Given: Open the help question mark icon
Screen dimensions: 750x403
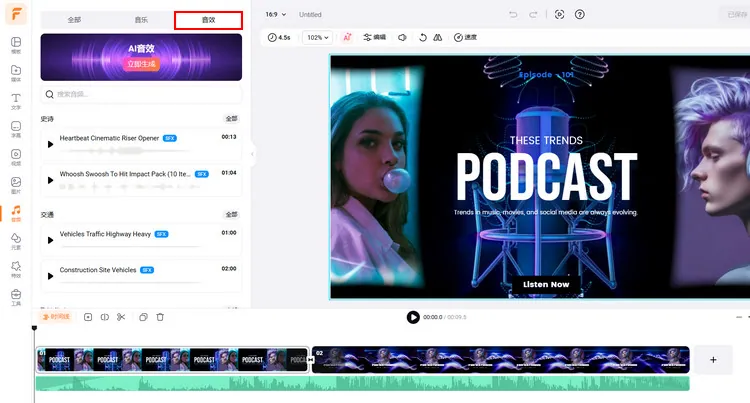Looking at the screenshot, I should pyautogui.click(x=579, y=14).
